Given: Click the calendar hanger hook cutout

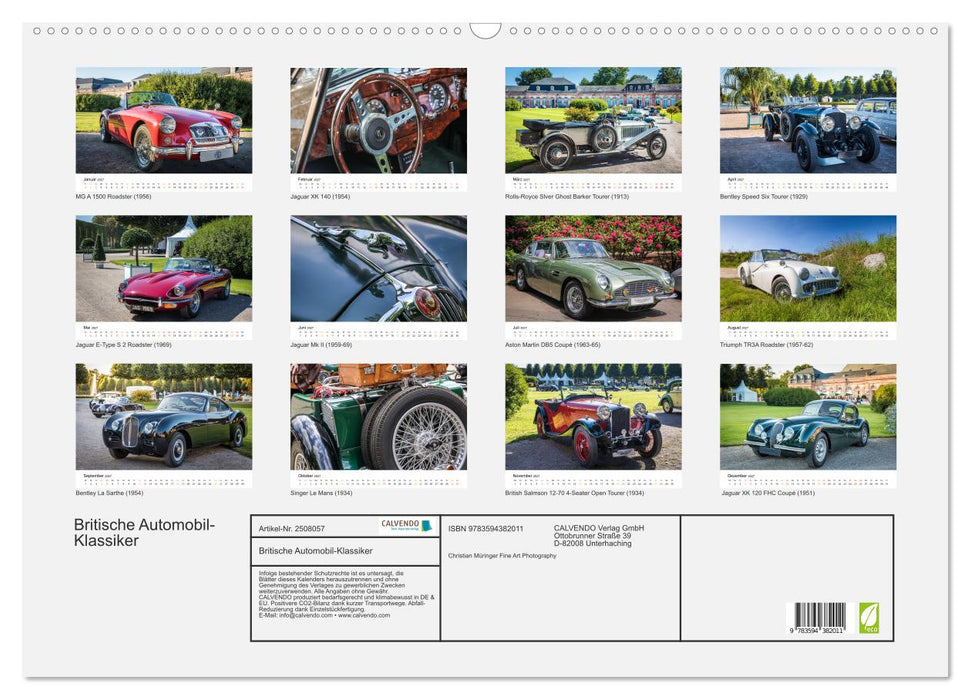Looking at the screenshot, I should (485, 31).
